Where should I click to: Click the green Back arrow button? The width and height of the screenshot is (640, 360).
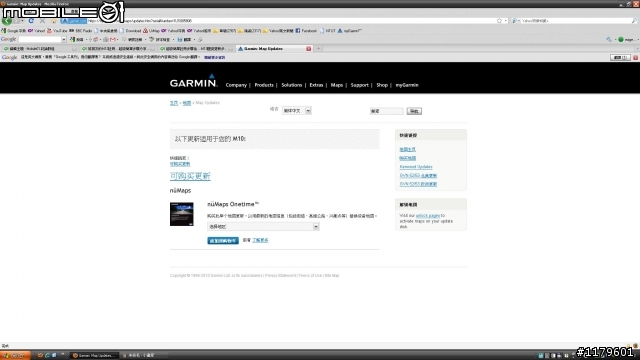[7, 20]
